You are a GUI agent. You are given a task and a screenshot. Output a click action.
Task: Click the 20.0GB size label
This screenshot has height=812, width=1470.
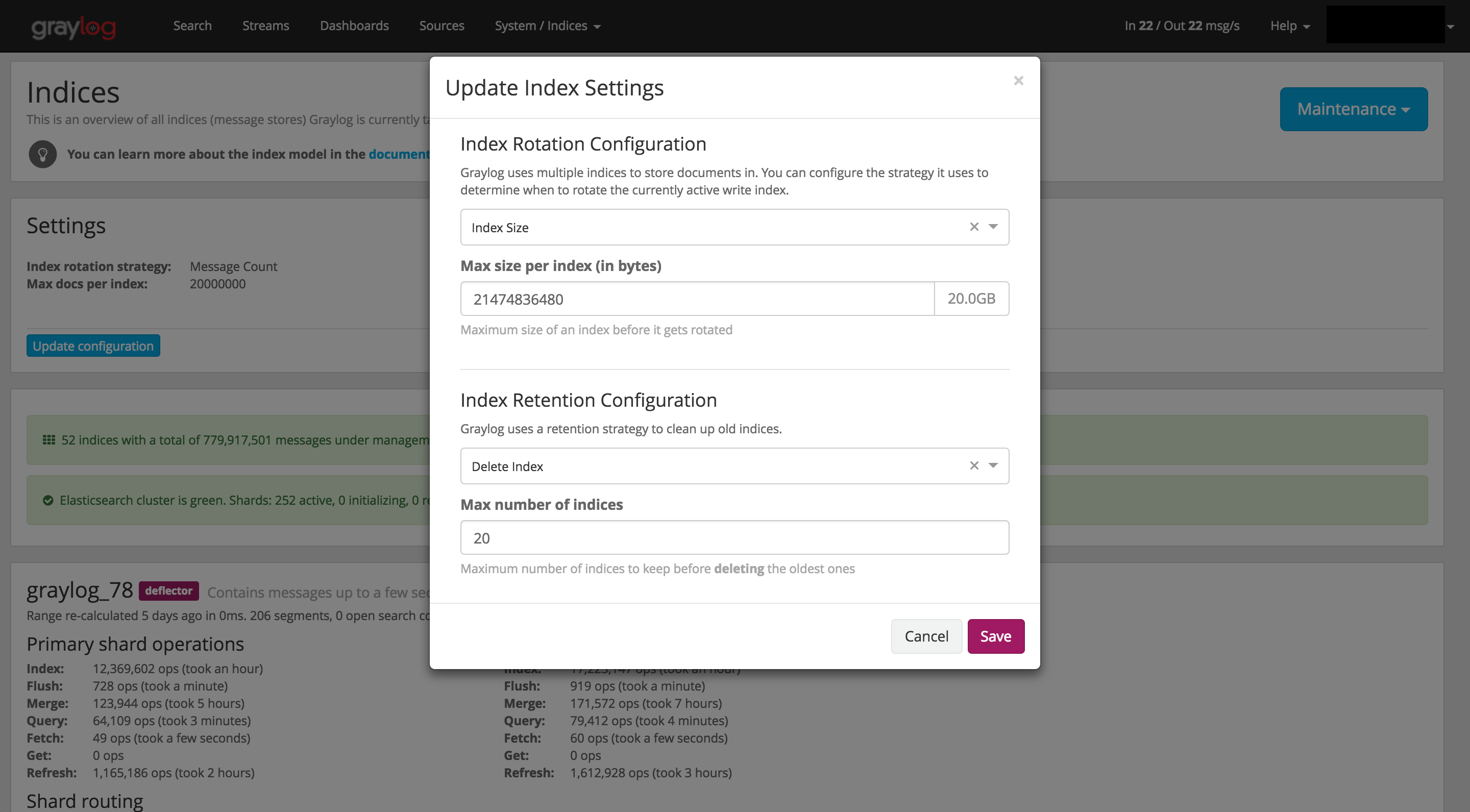pos(971,299)
